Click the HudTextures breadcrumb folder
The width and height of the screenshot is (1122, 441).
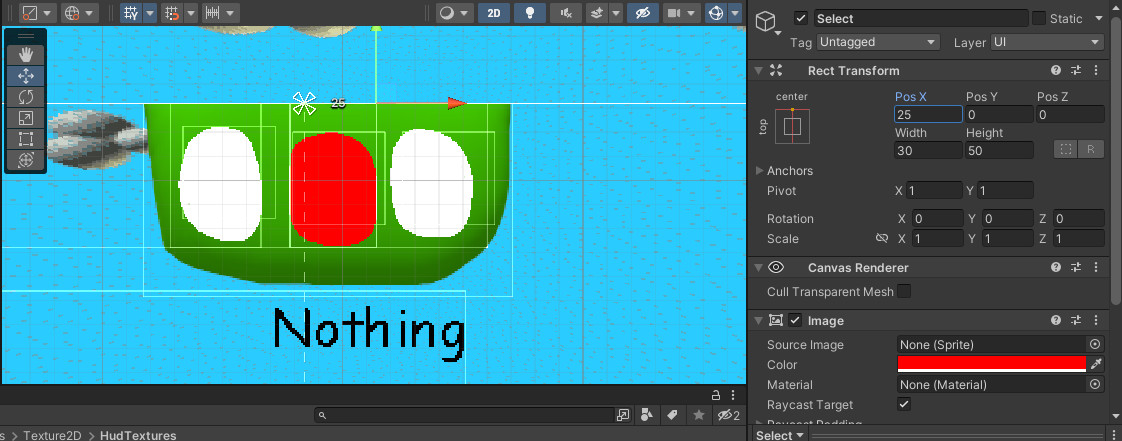(137, 435)
